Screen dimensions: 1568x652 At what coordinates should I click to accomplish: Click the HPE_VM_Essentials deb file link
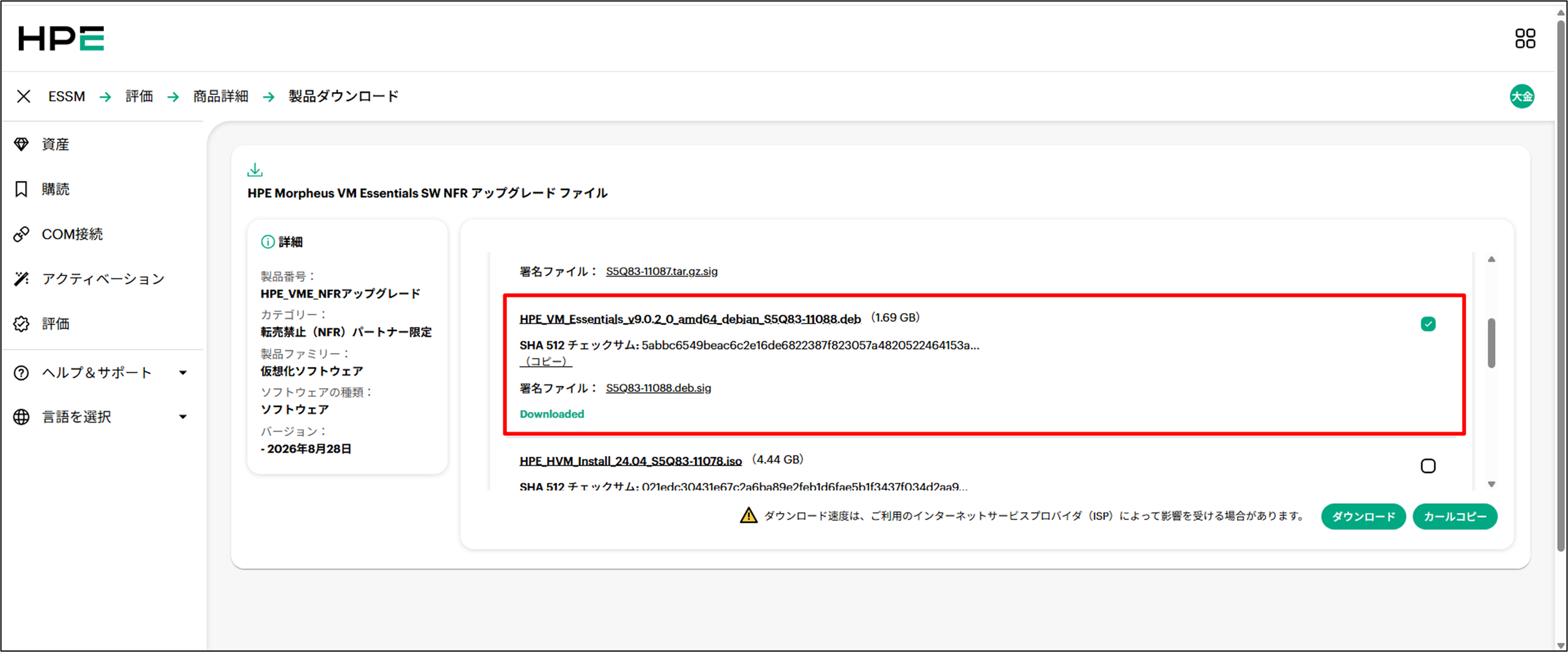[x=690, y=319]
